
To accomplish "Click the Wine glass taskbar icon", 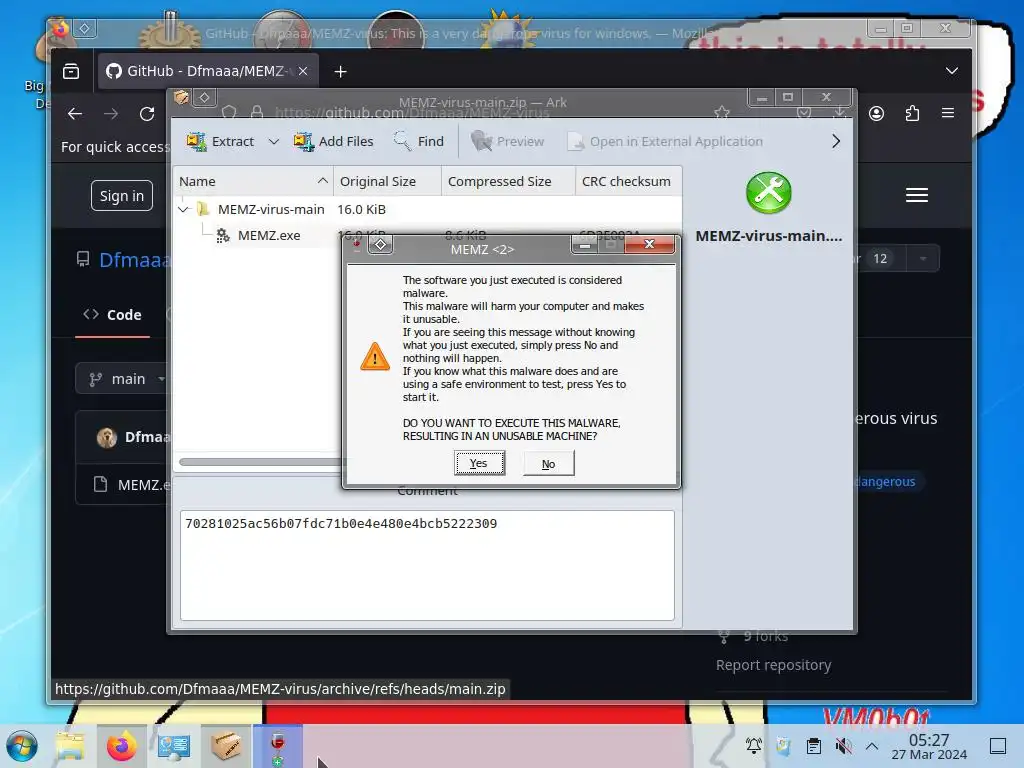I will [278, 746].
